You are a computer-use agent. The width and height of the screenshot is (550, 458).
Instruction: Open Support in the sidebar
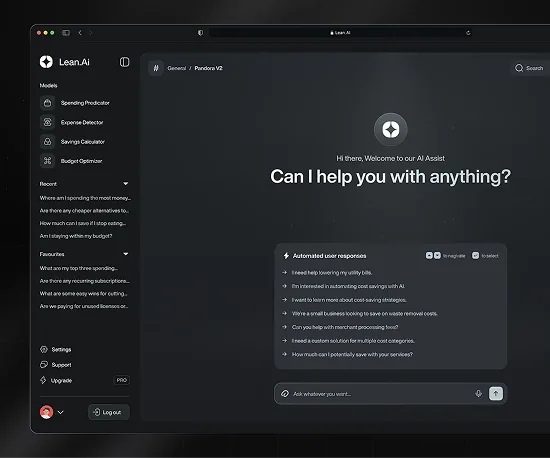[x=55, y=365]
